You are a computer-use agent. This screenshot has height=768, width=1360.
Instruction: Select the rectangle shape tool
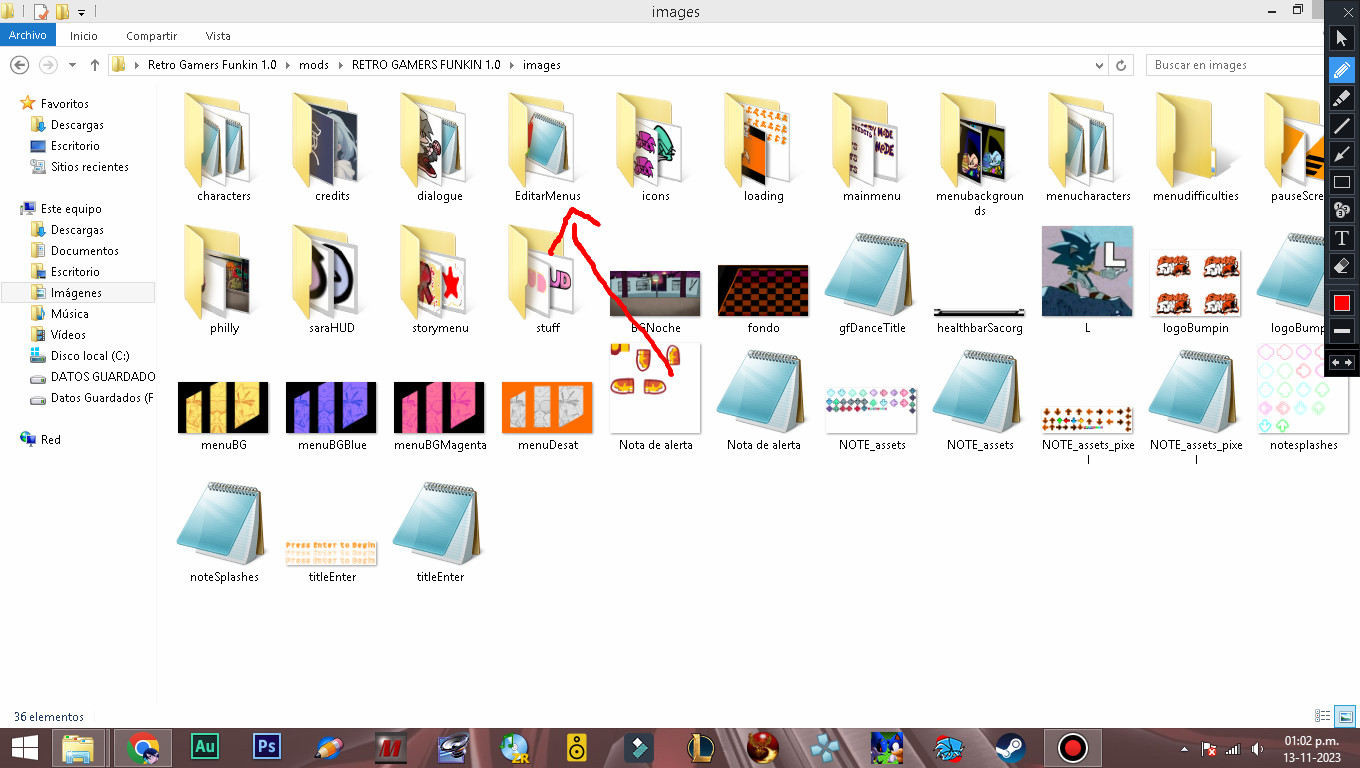[x=1342, y=182]
